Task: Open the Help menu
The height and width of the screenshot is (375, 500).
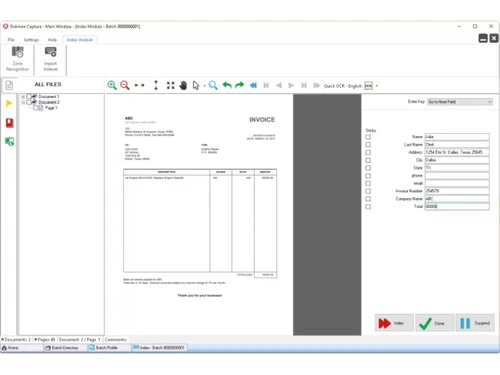Action: pyautogui.click(x=52, y=40)
